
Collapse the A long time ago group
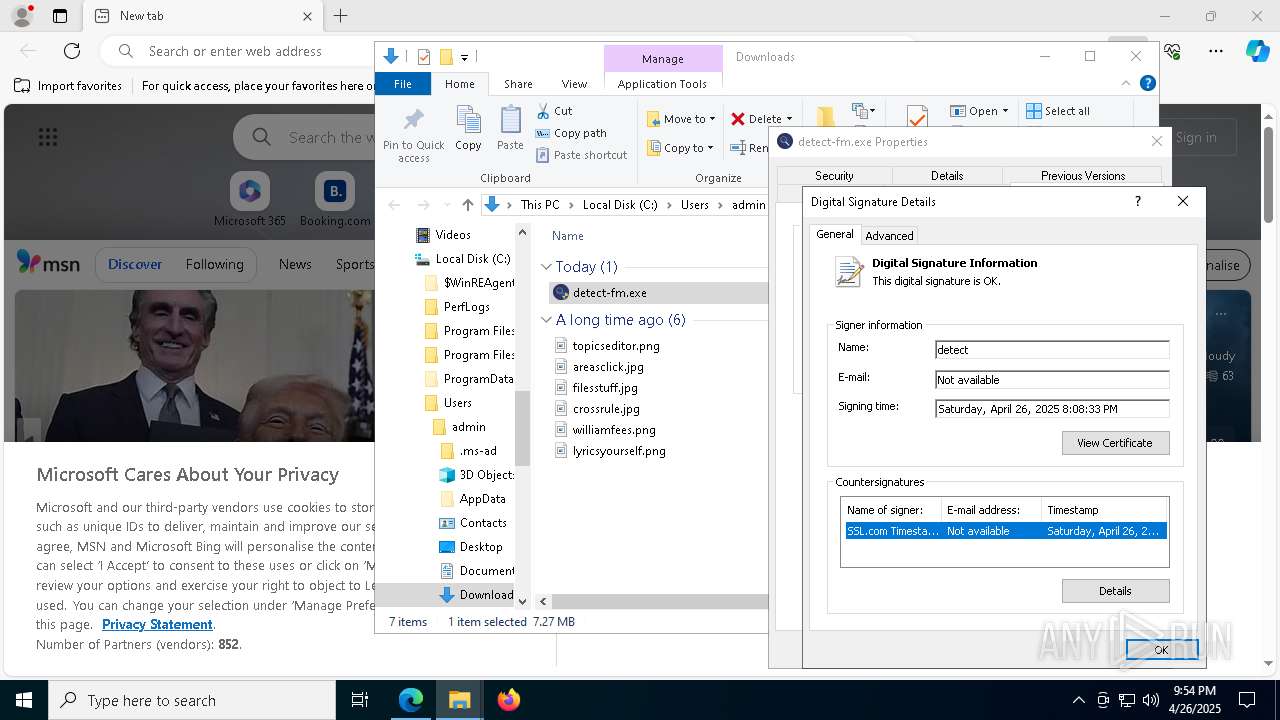click(546, 320)
